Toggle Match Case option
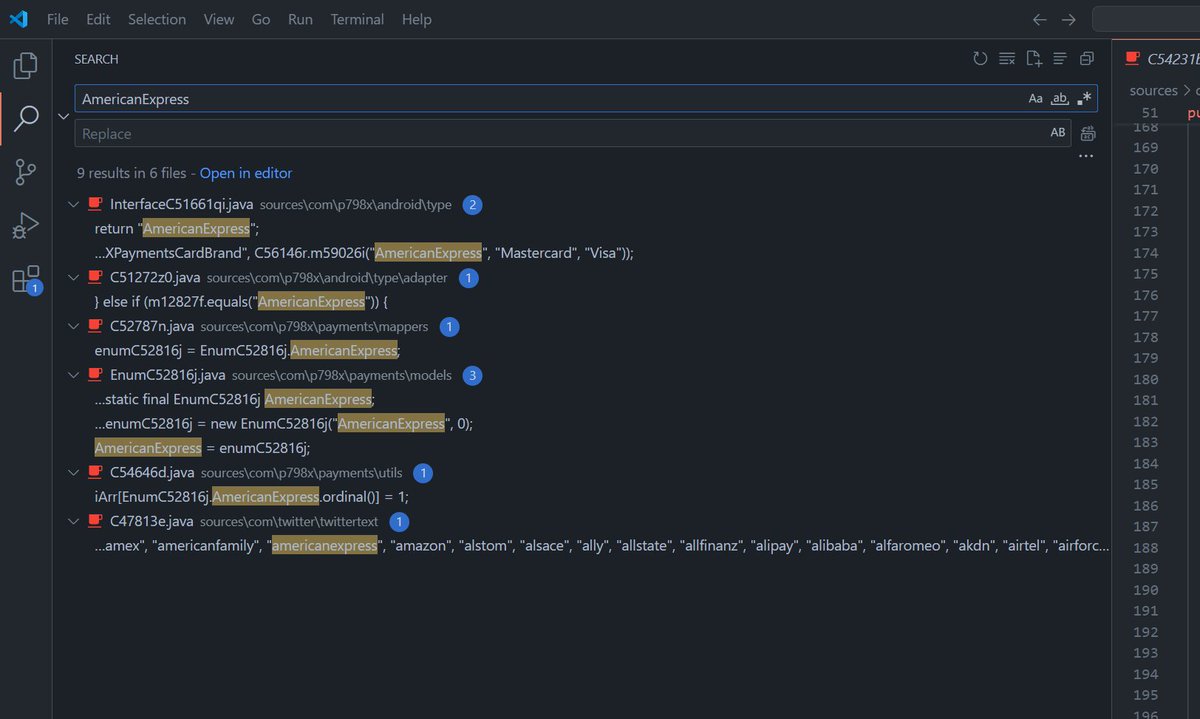Viewport: 1200px width, 719px height. (1036, 99)
